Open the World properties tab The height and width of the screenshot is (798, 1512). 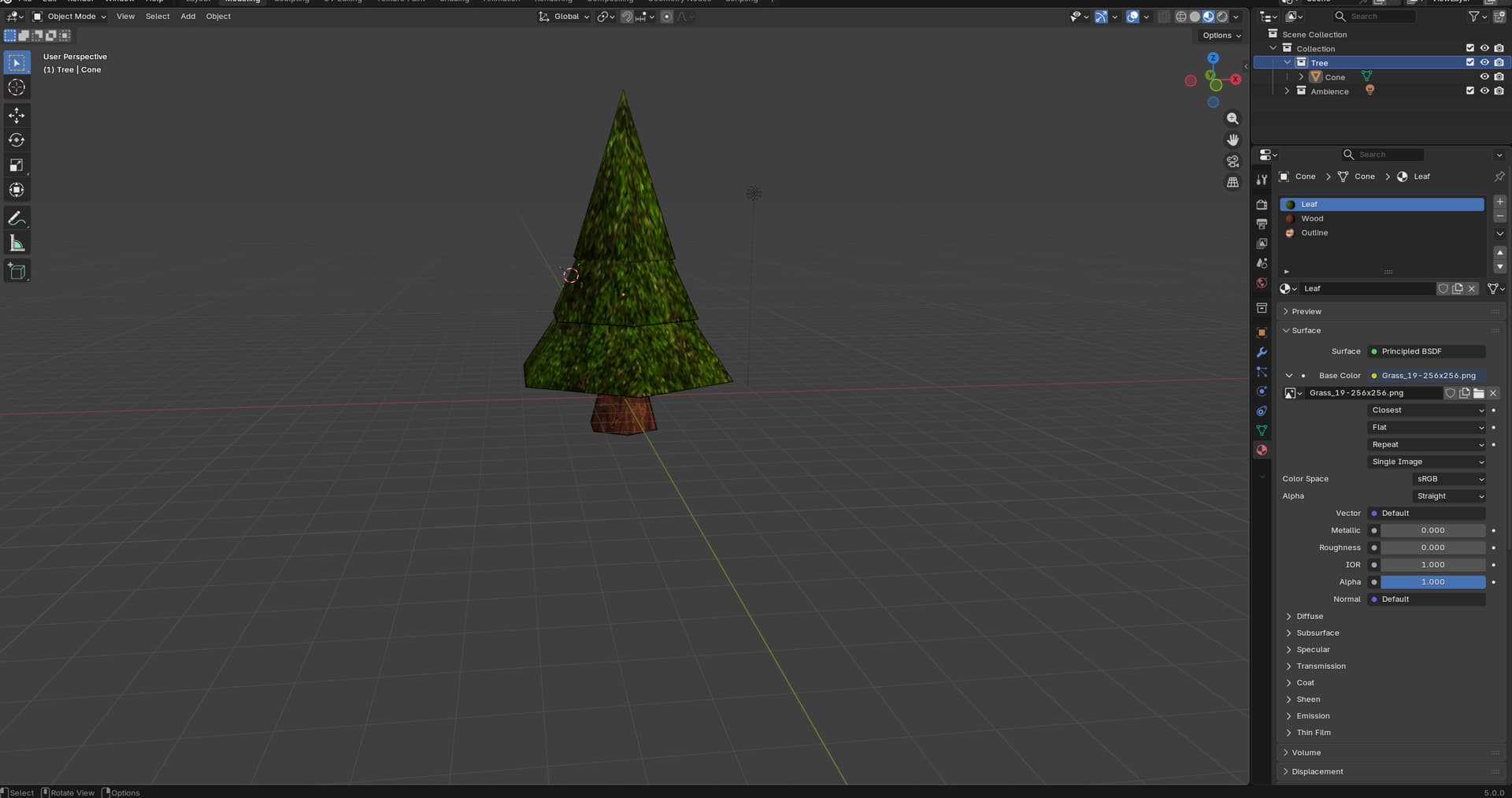coord(1262,283)
